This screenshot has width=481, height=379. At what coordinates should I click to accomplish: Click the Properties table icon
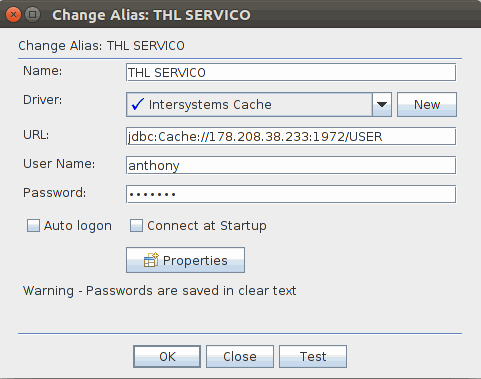tap(151, 260)
